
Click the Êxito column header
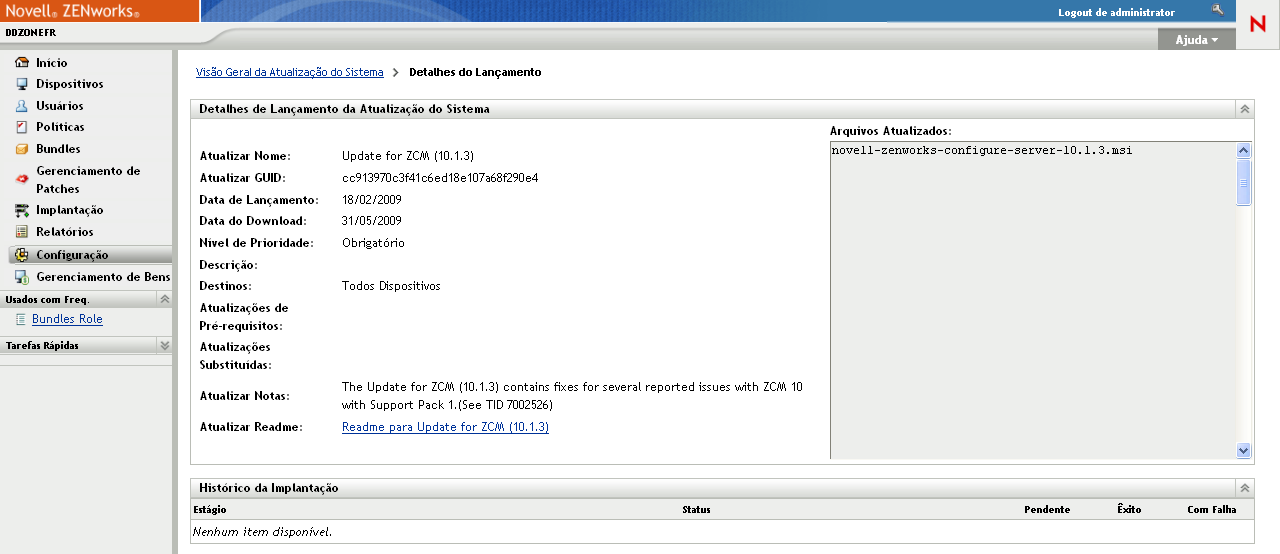point(1129,510)
